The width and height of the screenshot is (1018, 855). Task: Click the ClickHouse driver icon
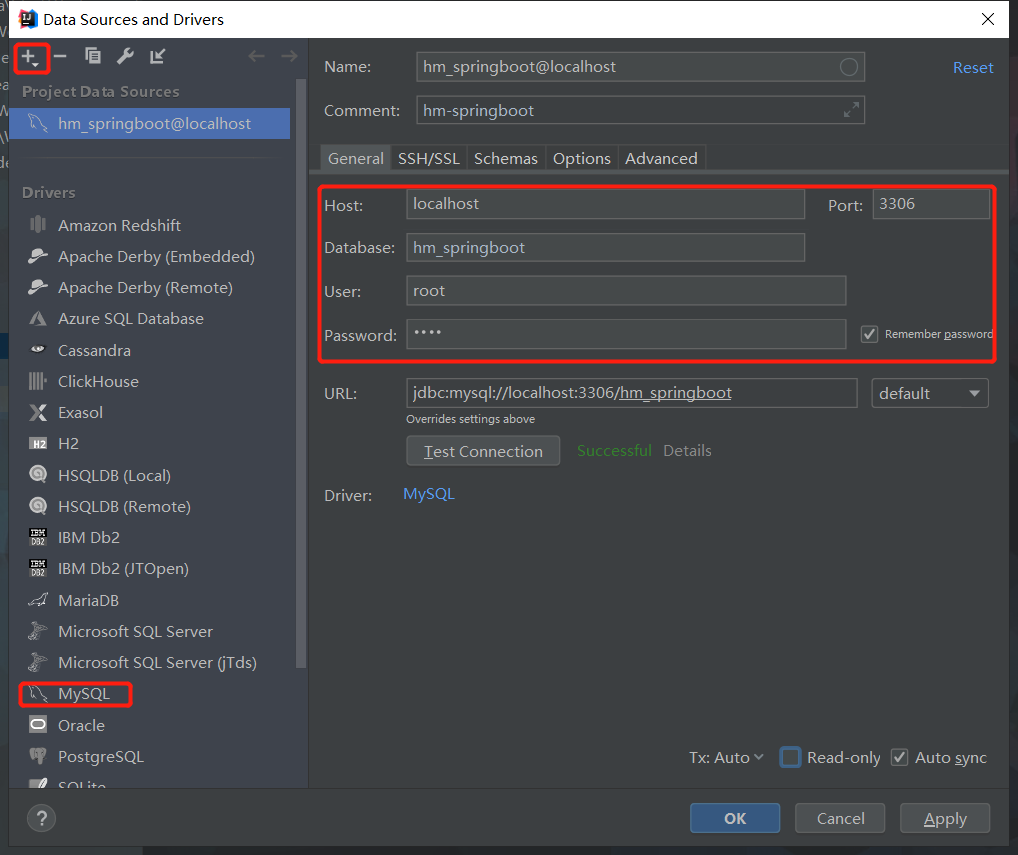click(38, 381)
